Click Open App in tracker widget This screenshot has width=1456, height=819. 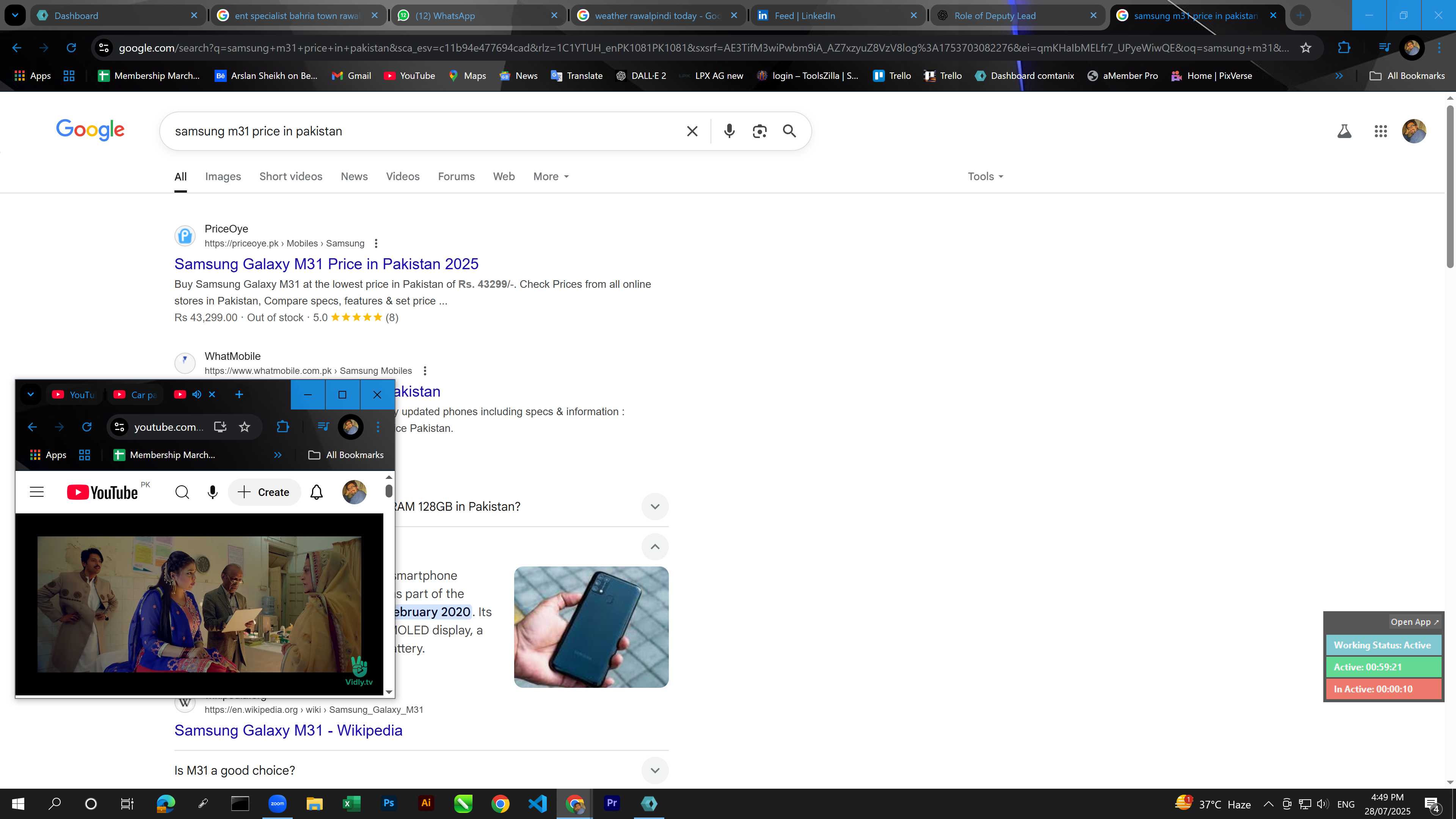pos(1414,622)
